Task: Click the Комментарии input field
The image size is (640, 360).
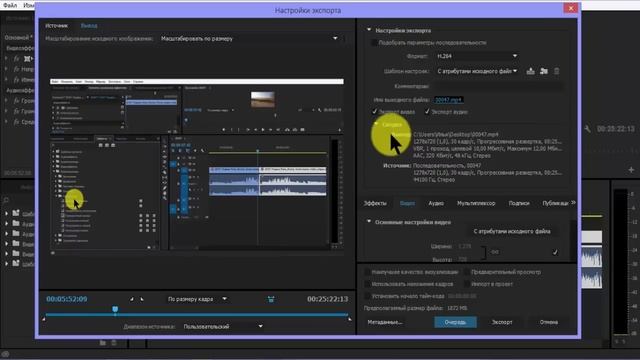Action: pyautogui.click(x=498, y=86)
